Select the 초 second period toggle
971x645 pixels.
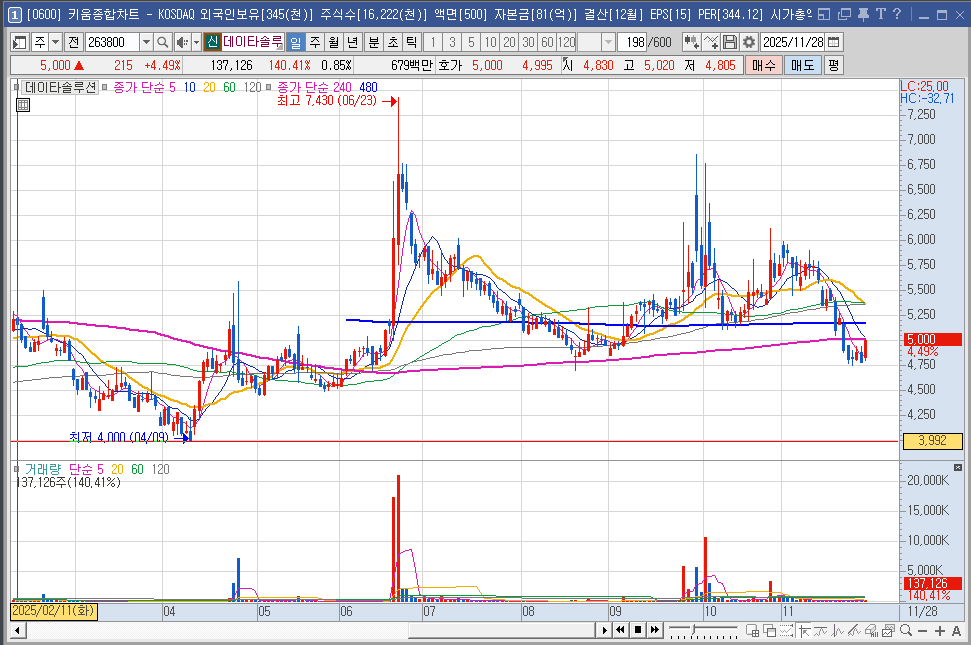pos(393,42)
